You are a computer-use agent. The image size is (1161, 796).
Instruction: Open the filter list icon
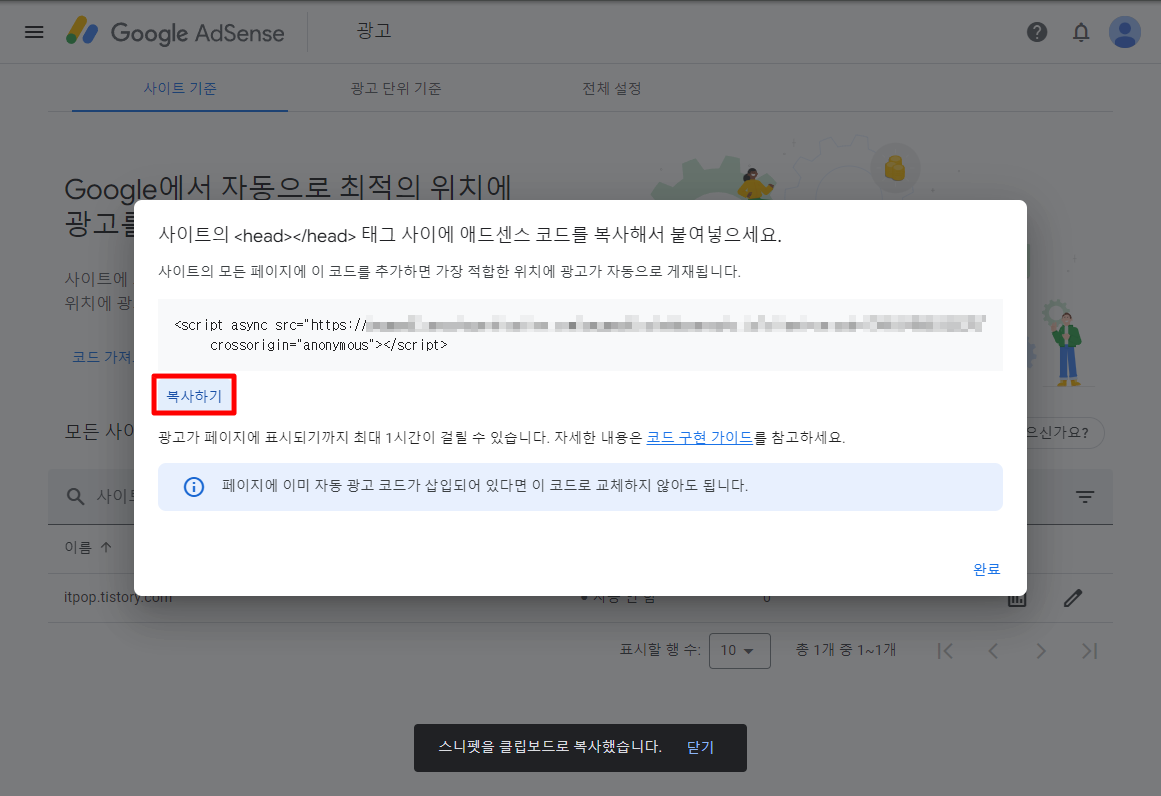coord(1085,497)
